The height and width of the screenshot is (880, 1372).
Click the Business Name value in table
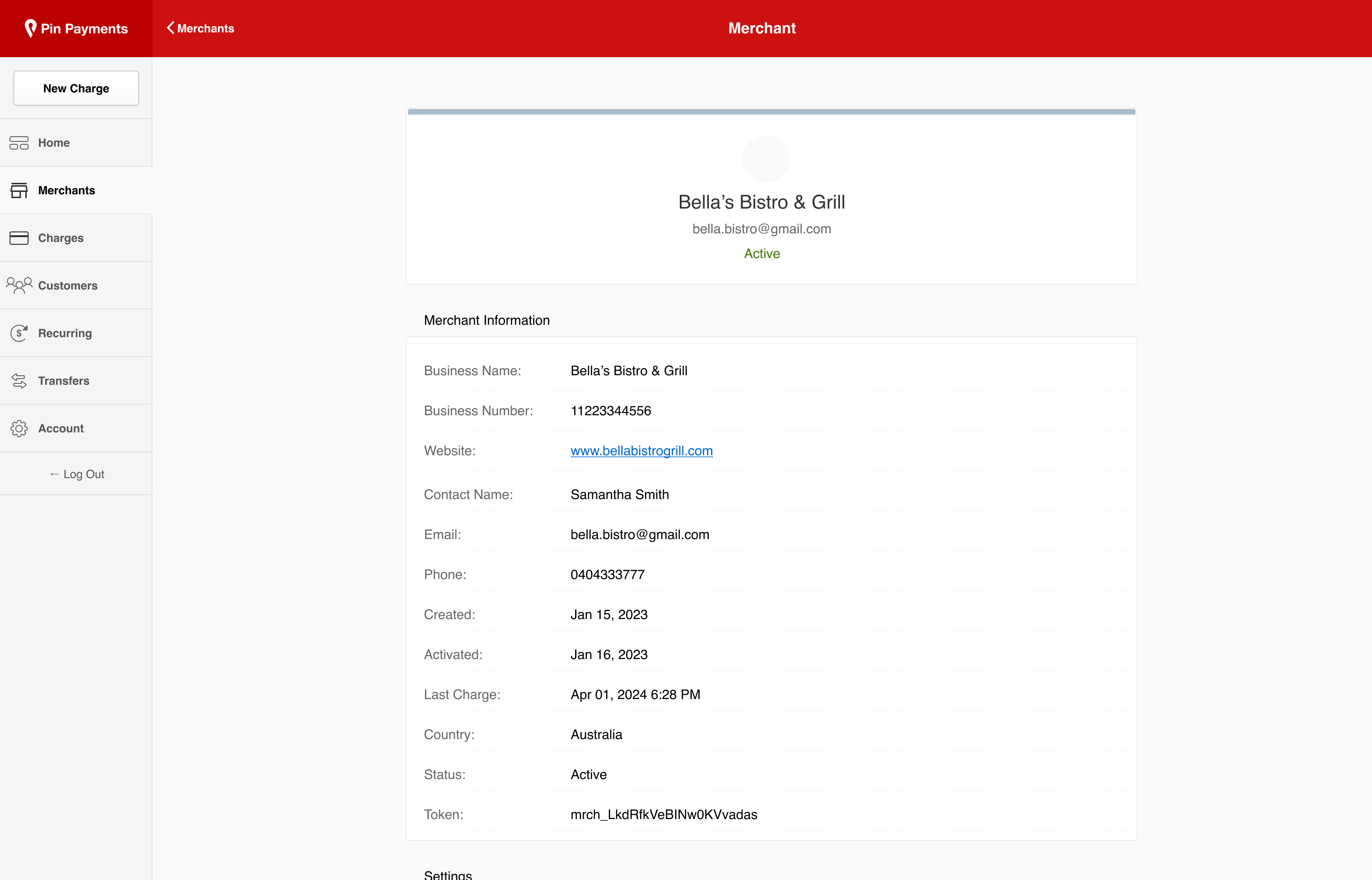[x=629, y=370]
